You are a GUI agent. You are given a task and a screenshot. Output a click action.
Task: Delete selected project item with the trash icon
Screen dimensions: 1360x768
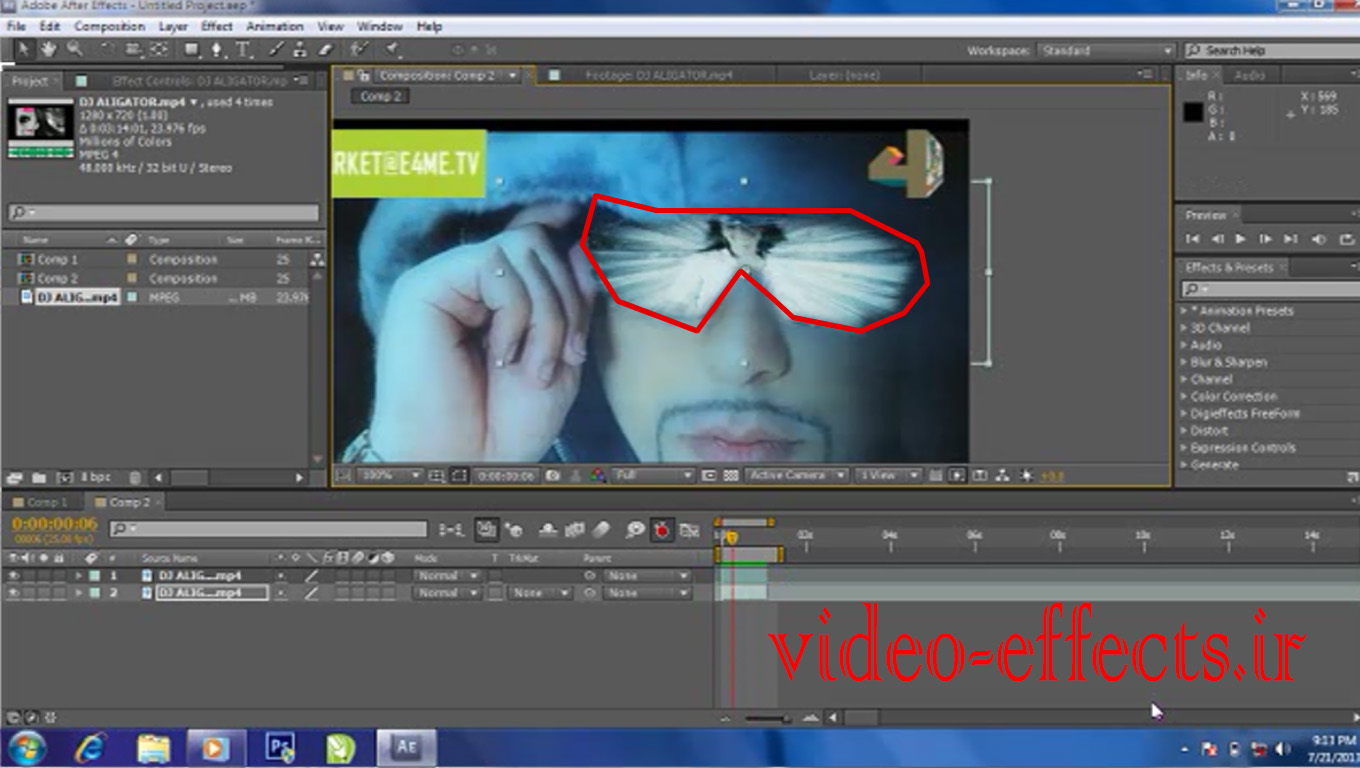135,478
